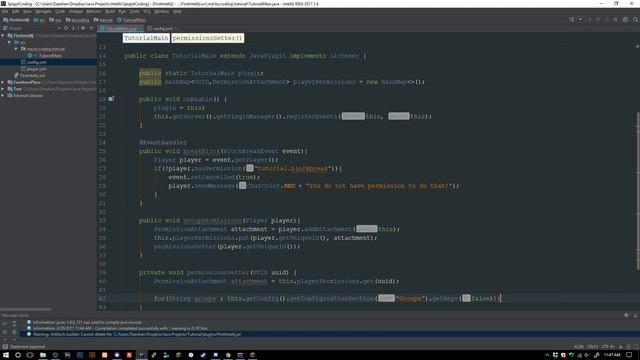Open the VCS menu
The image size is (640, 360).
pyautogui.click(x=147, y=11)
